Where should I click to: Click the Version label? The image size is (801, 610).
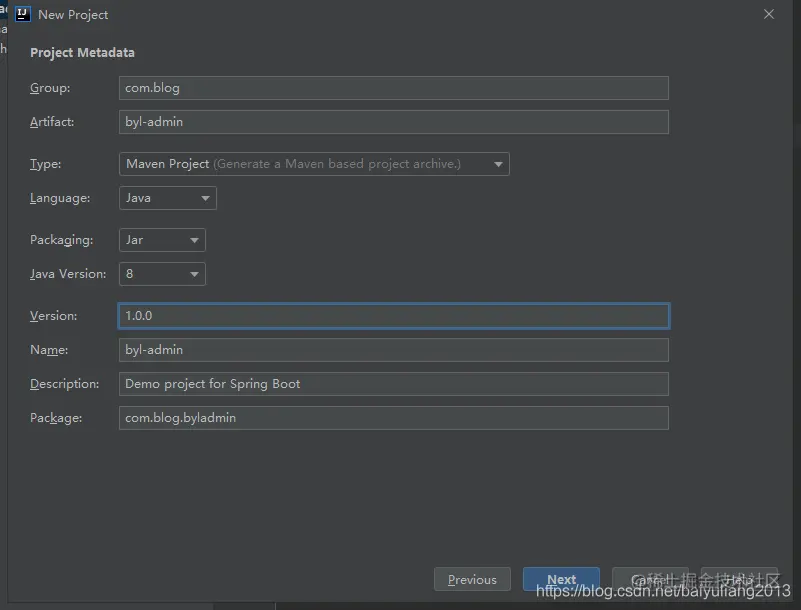(54, 316)
